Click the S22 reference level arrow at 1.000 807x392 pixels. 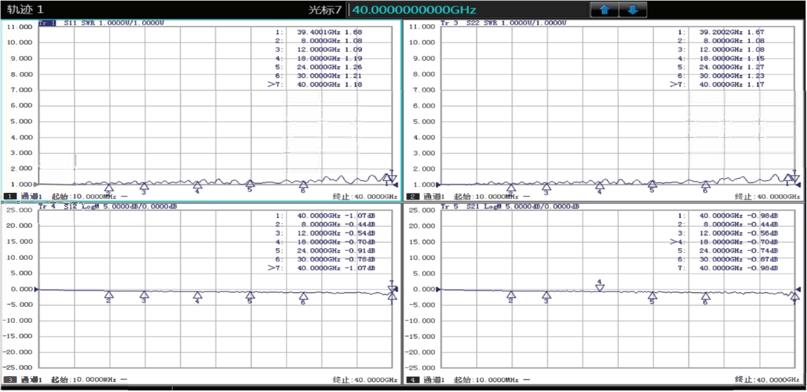click(x=438, y=184)
